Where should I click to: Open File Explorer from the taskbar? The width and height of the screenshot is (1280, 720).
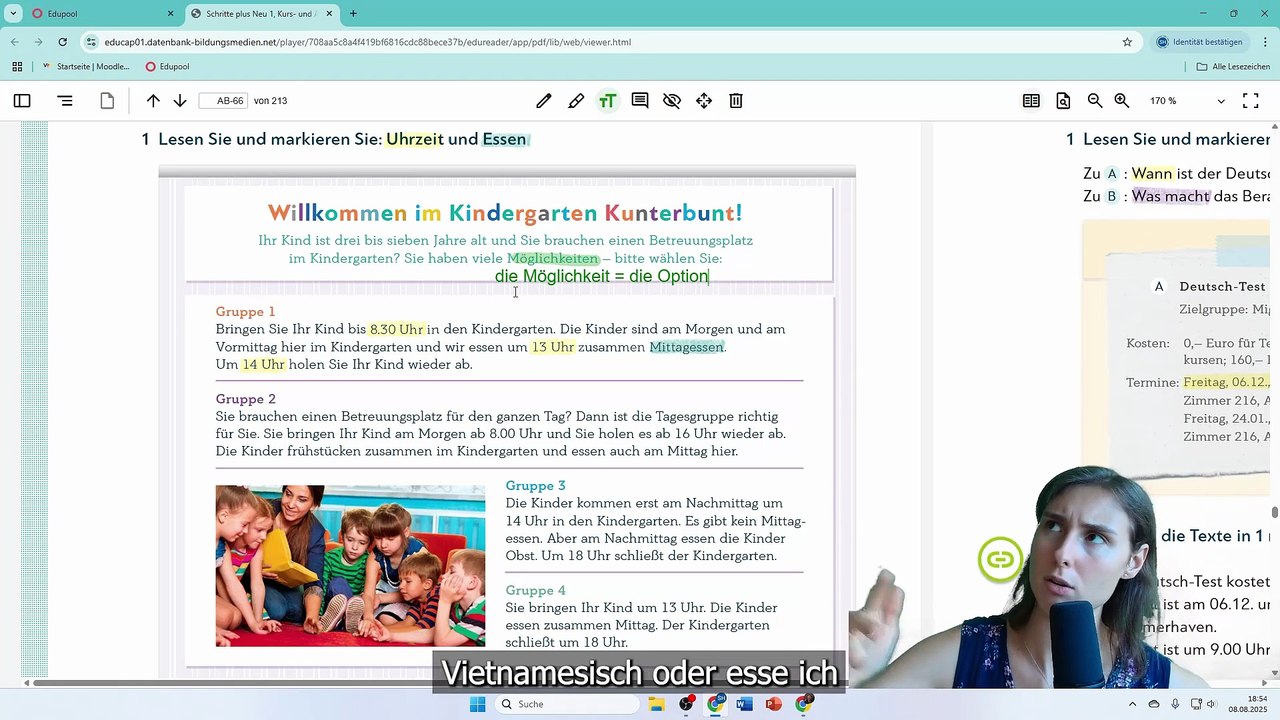point(657,704)
